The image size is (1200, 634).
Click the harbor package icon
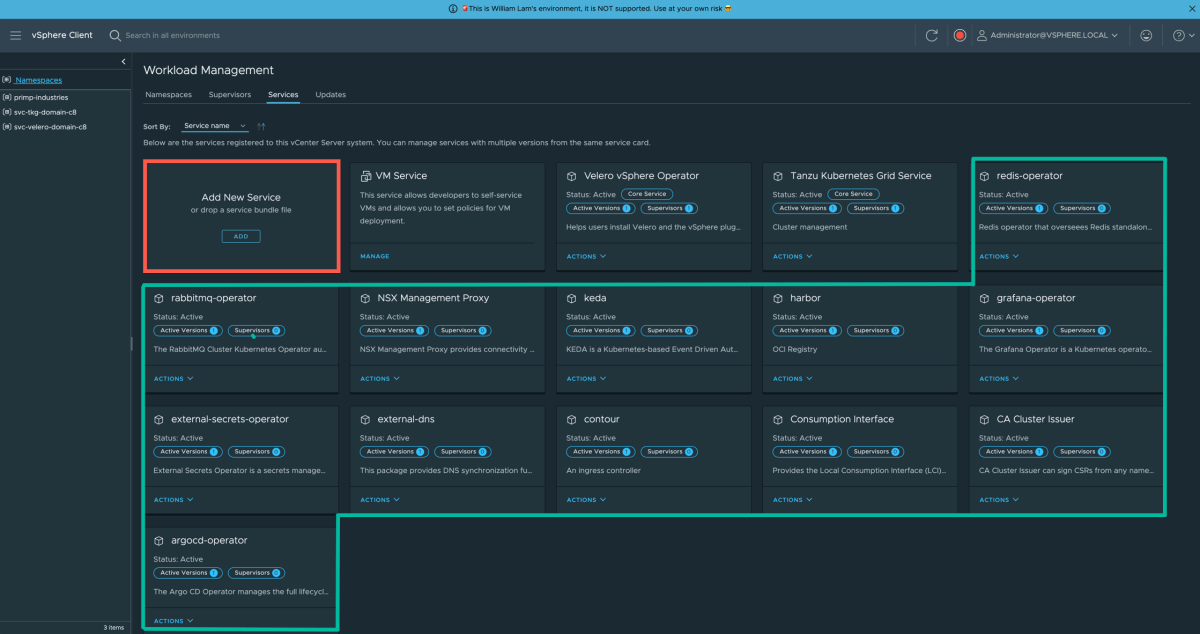(778, 298)
